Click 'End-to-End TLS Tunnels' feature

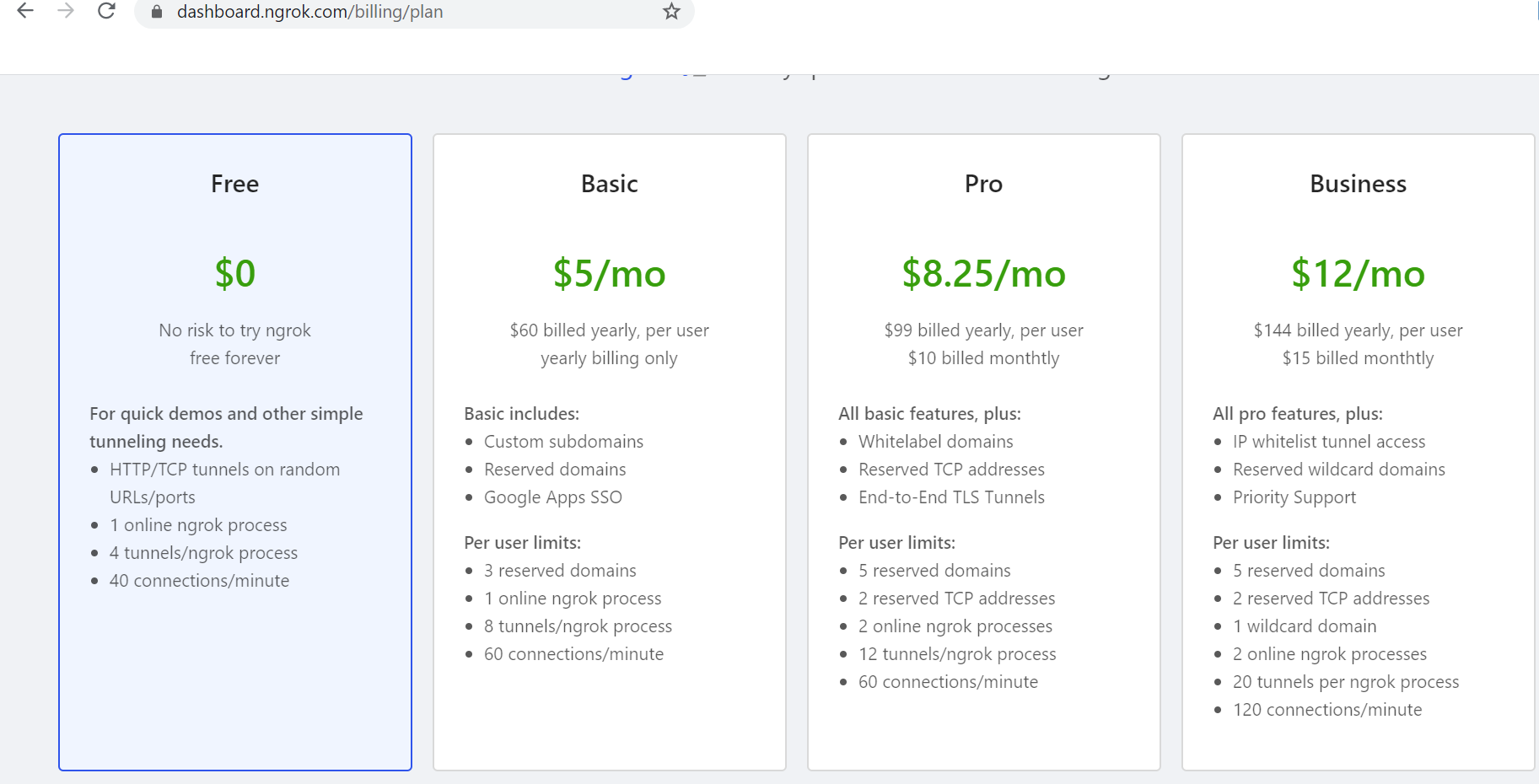951,497
